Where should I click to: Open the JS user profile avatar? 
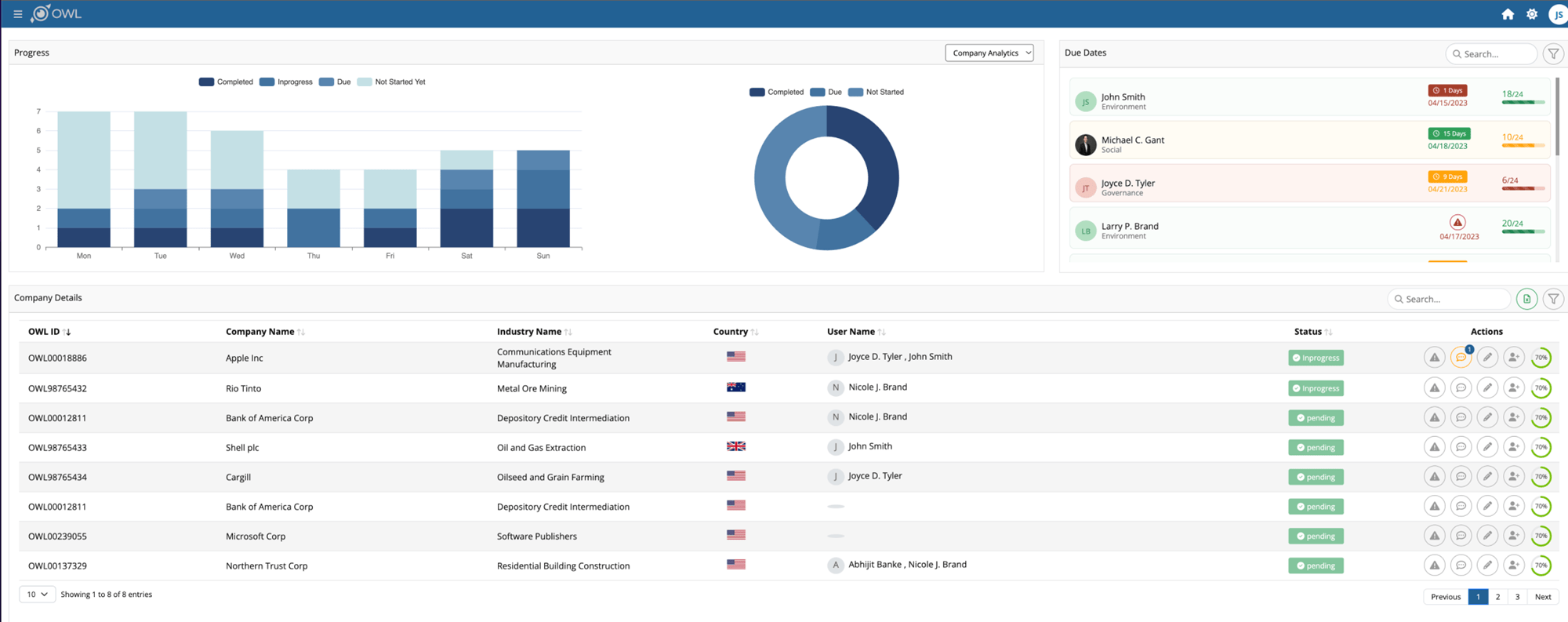1559,14
